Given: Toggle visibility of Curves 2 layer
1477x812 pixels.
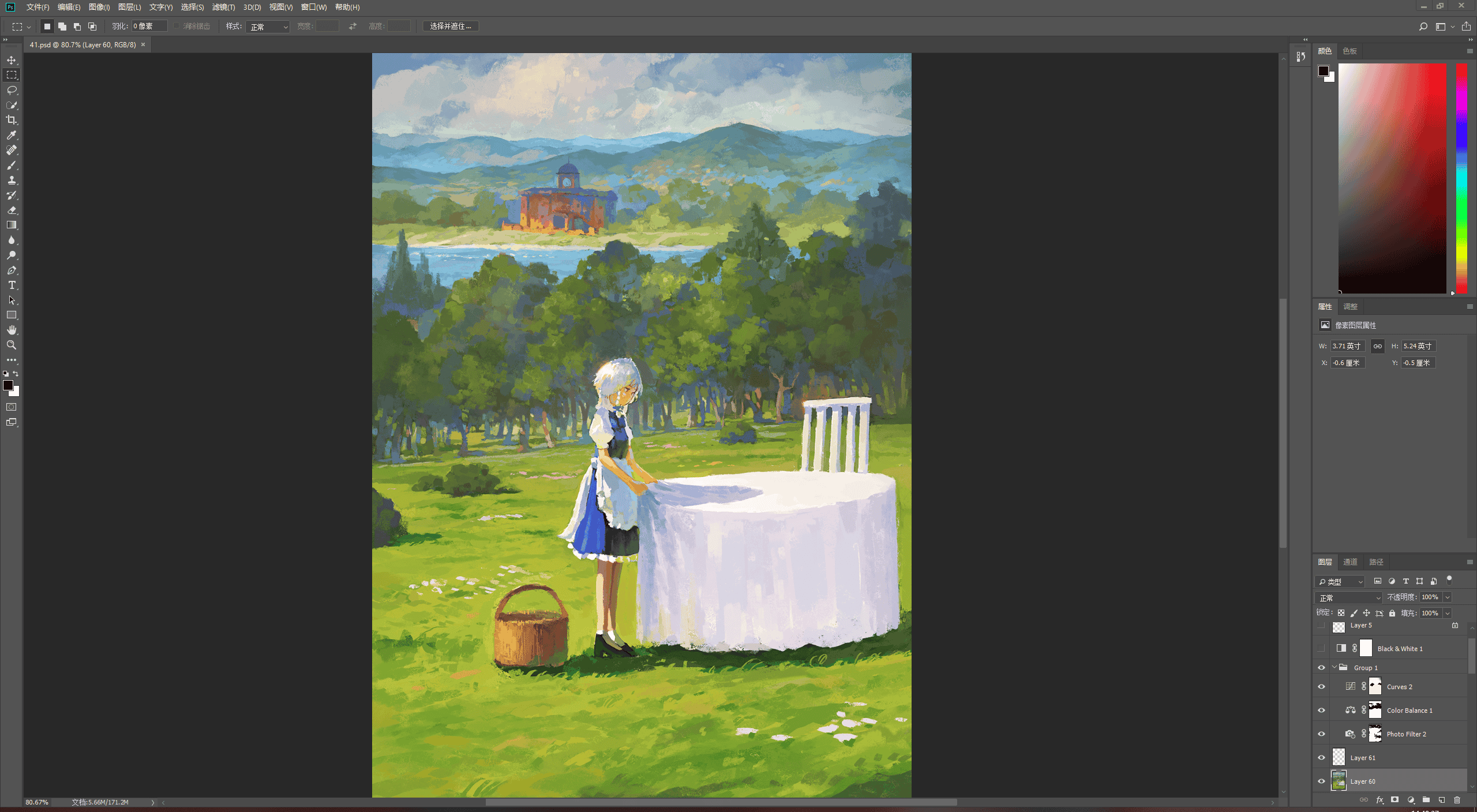Looking at the screenshot, I should tap(1321, 687).
